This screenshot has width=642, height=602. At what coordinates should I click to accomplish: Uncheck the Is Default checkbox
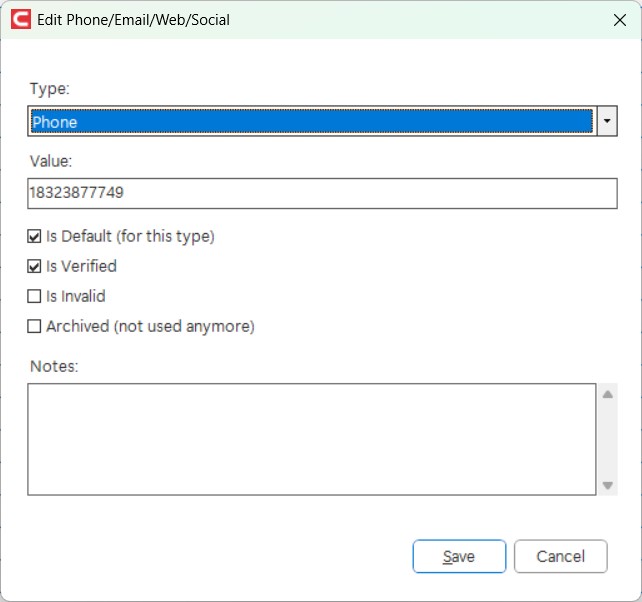click(34, 236)
